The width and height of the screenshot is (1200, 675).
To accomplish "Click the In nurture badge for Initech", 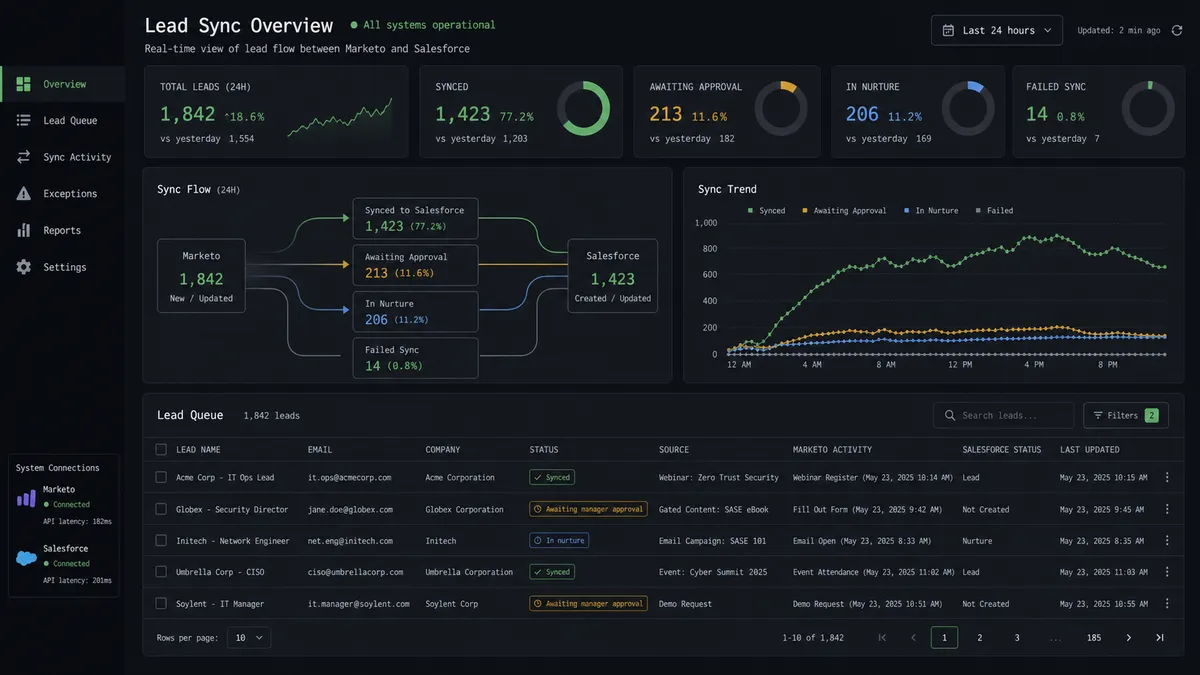I will click(559, 541).
